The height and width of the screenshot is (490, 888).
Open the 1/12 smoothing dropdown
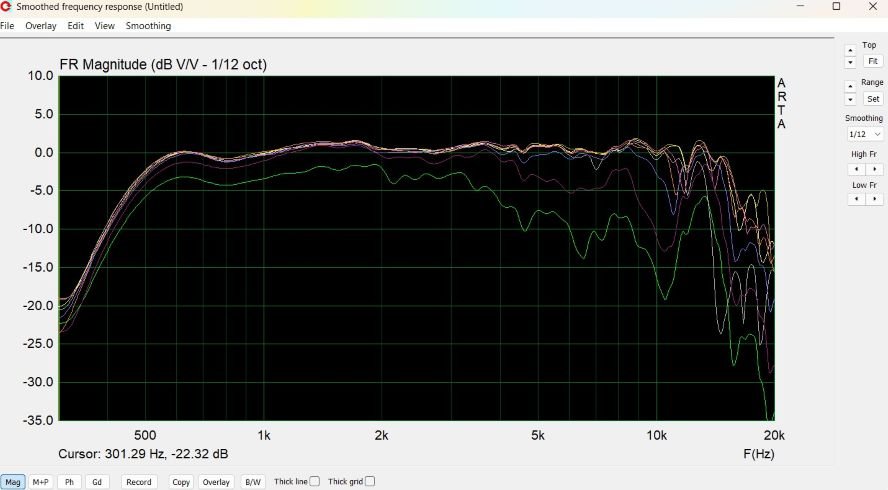[865, 134]
